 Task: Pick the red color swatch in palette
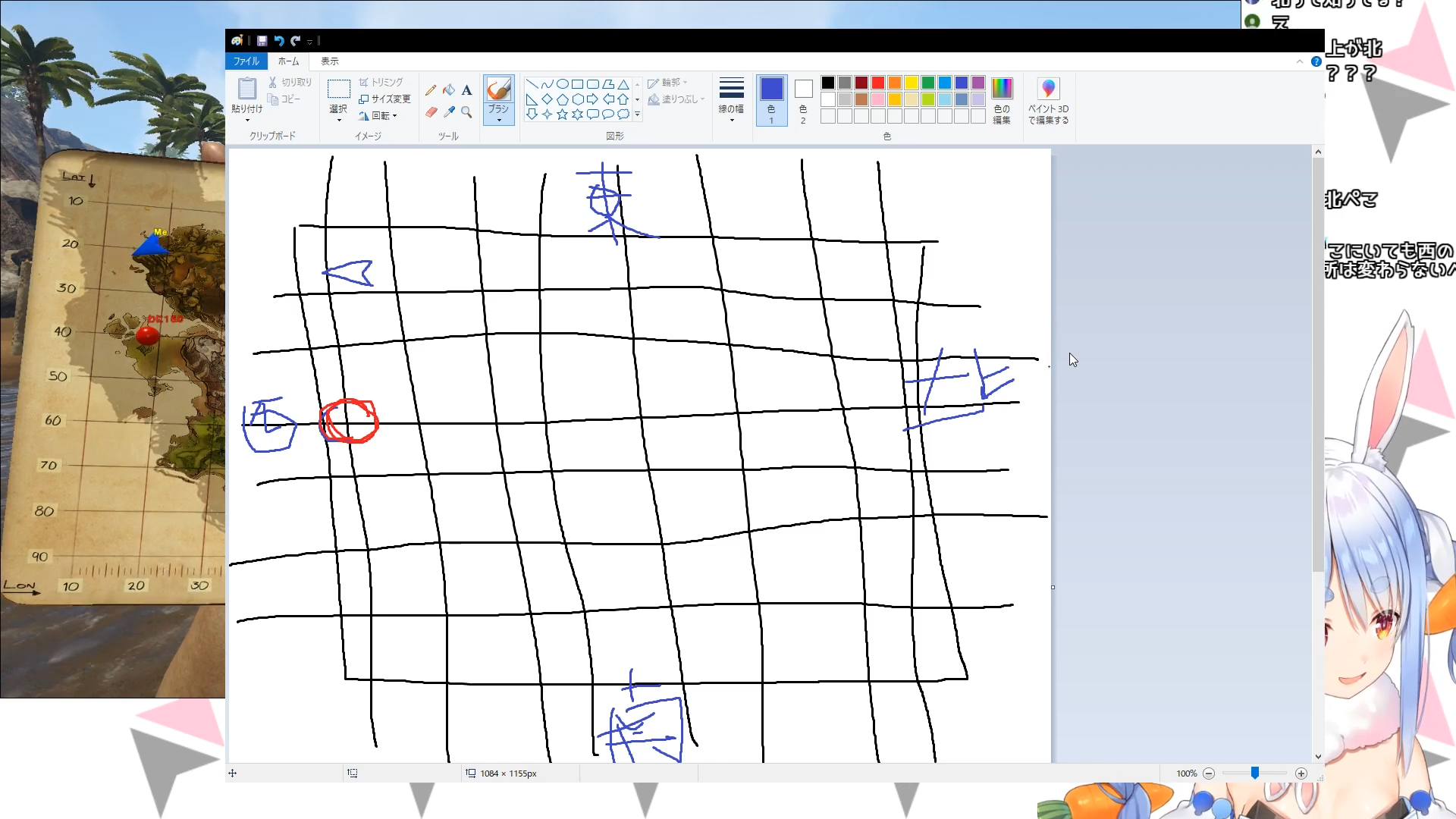click(x=878, y=83)
